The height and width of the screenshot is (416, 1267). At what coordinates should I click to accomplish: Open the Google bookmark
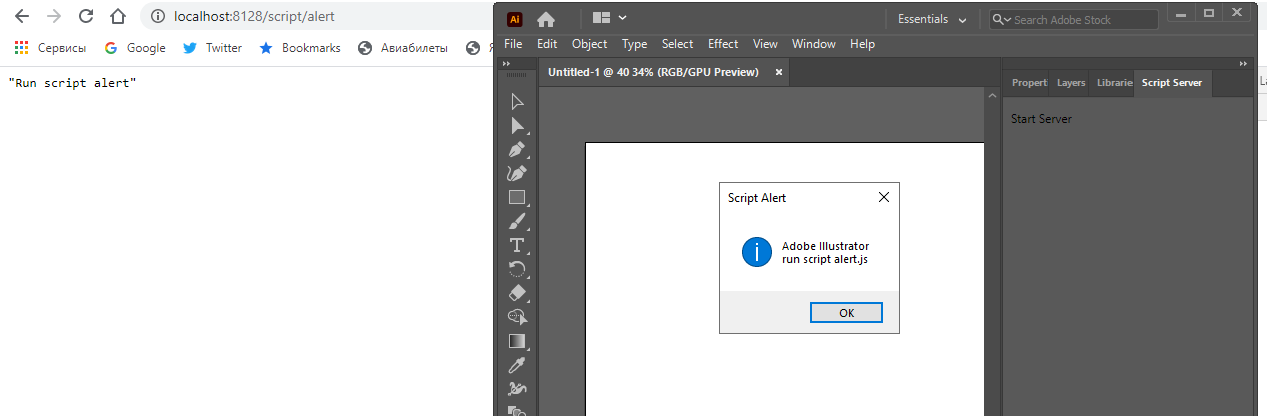click(135, 47)
